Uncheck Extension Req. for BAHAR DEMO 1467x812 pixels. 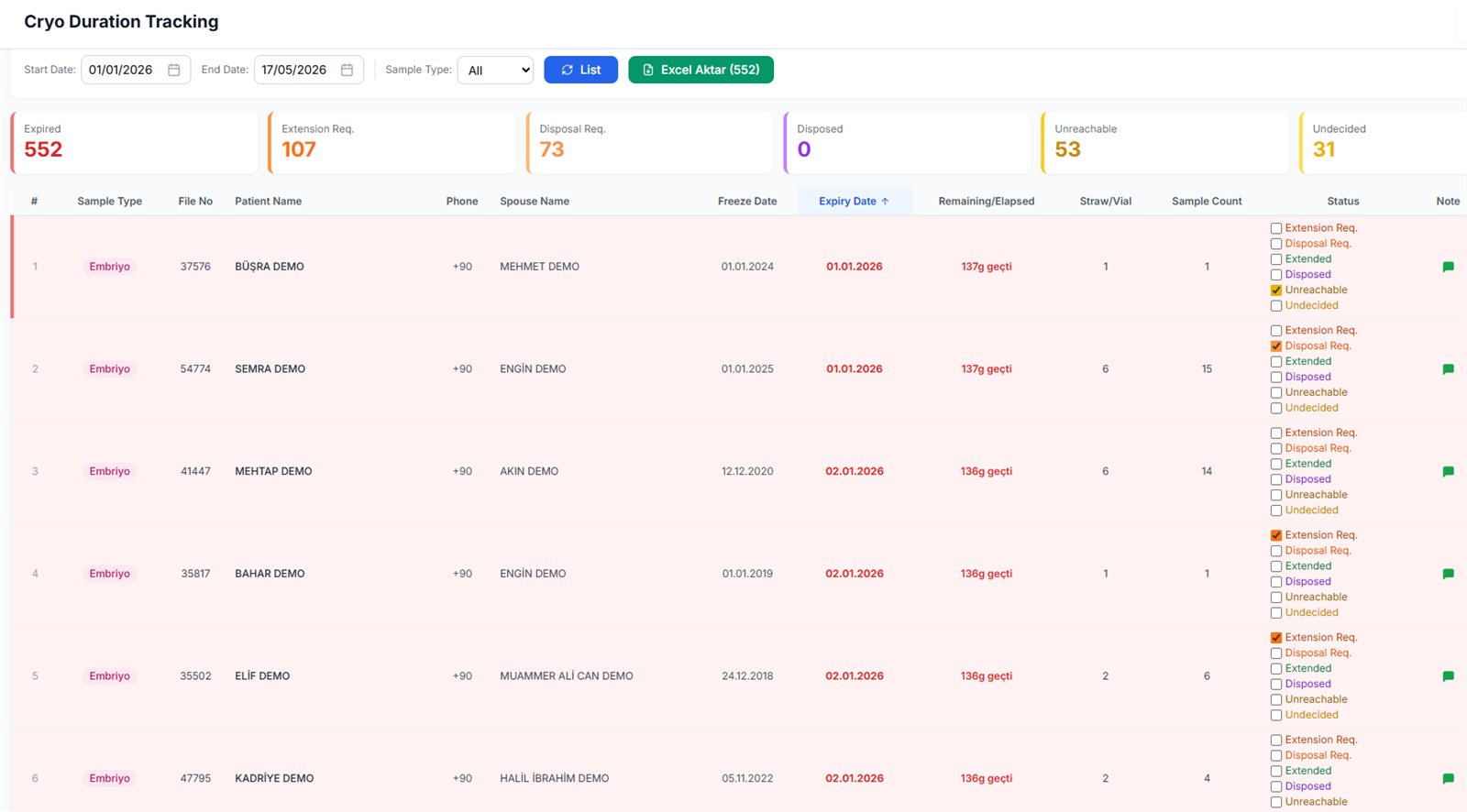[x=1275, y=535]
